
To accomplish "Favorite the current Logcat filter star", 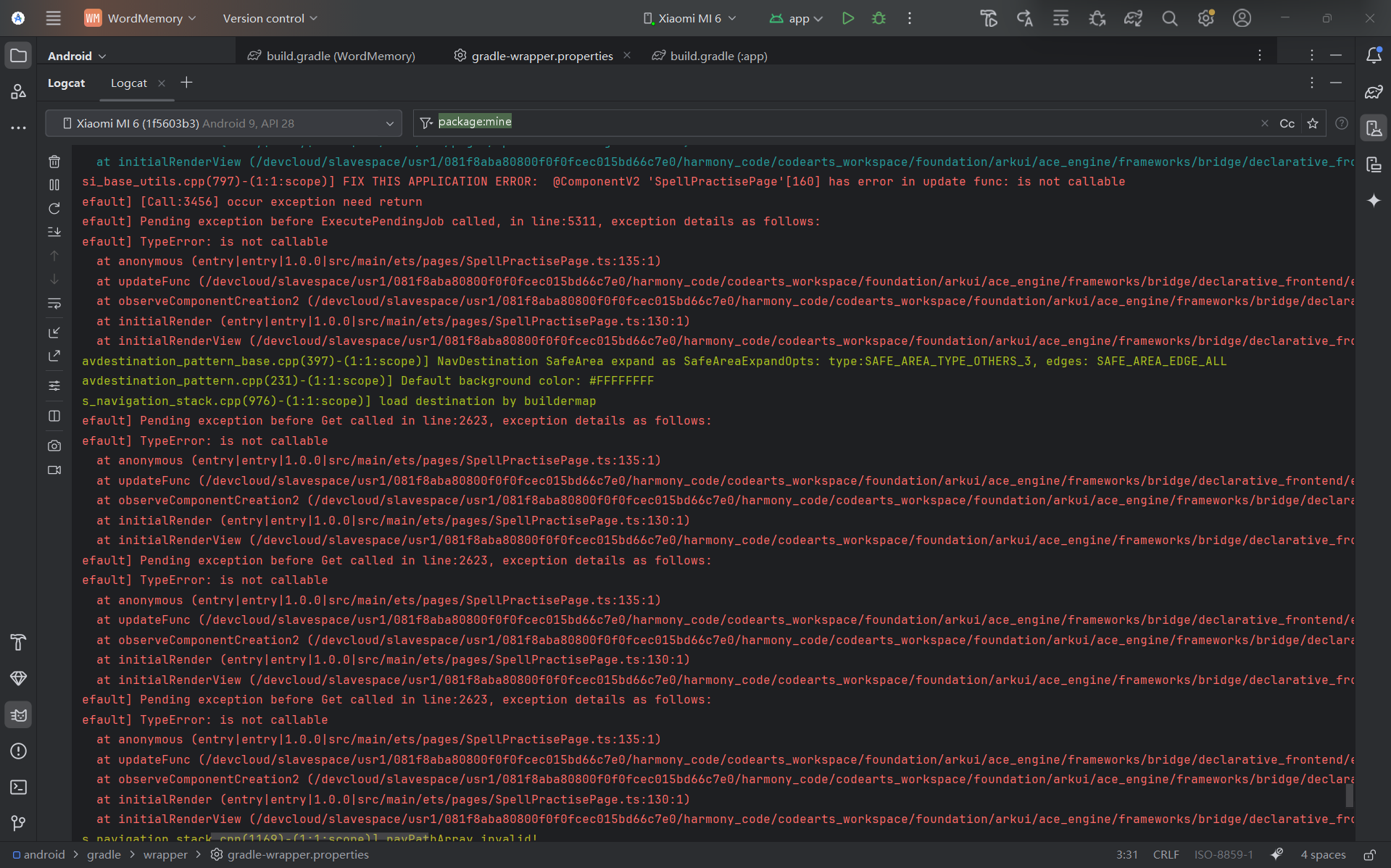I will pyautogui.click(x=1313, y=123).
